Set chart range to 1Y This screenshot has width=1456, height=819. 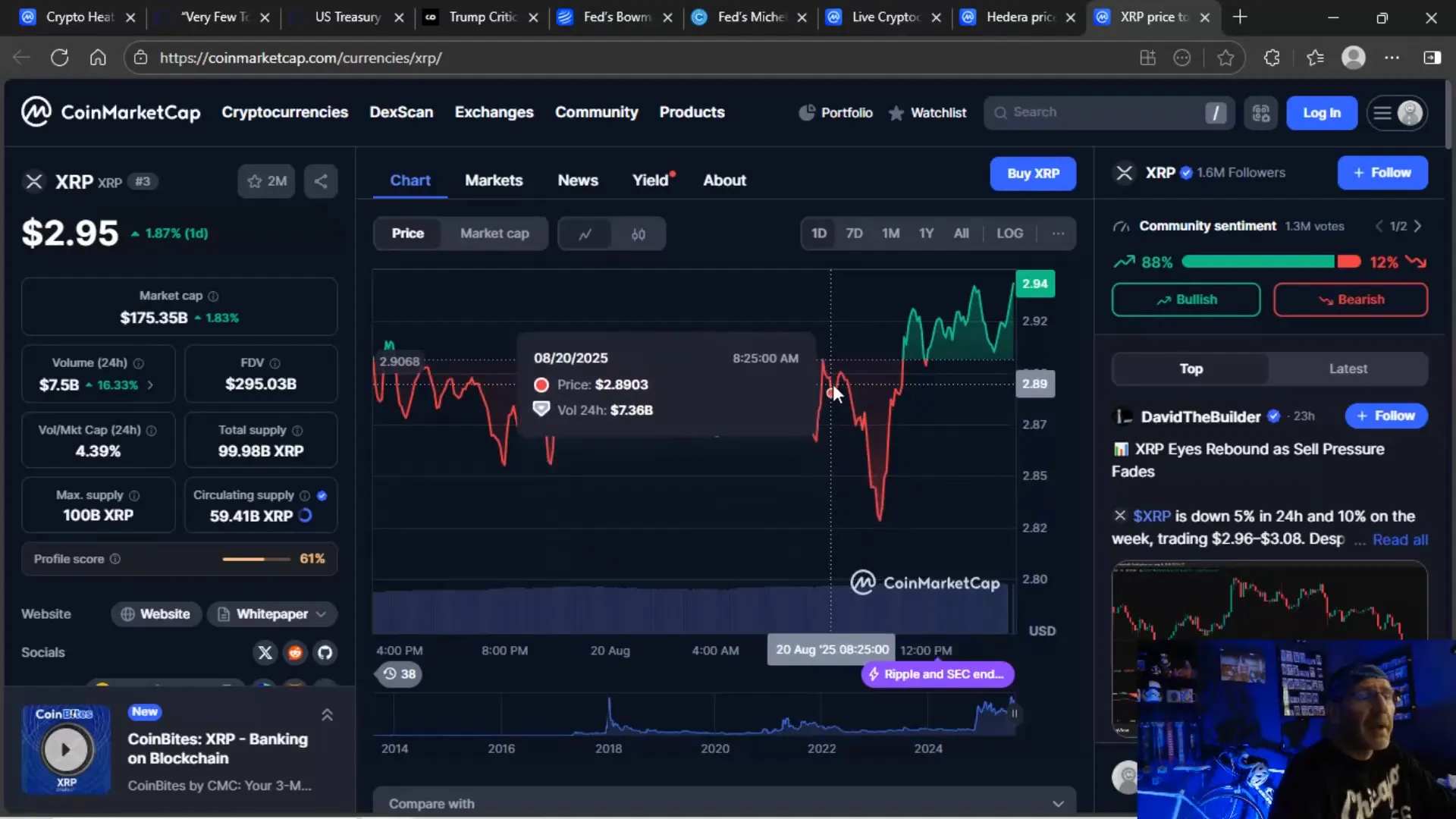tap(926, 234)
